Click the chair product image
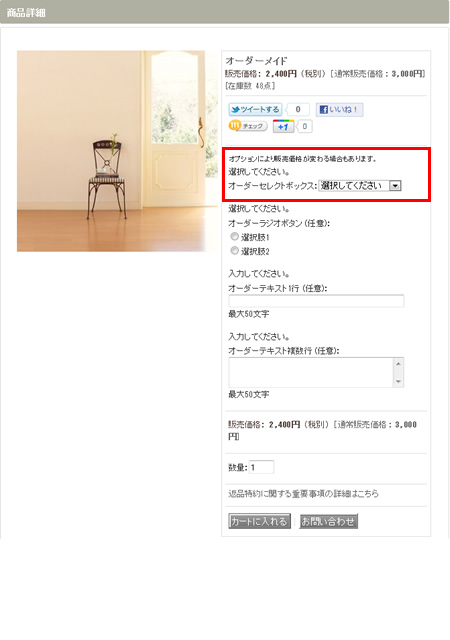 (x=117, y=151)
